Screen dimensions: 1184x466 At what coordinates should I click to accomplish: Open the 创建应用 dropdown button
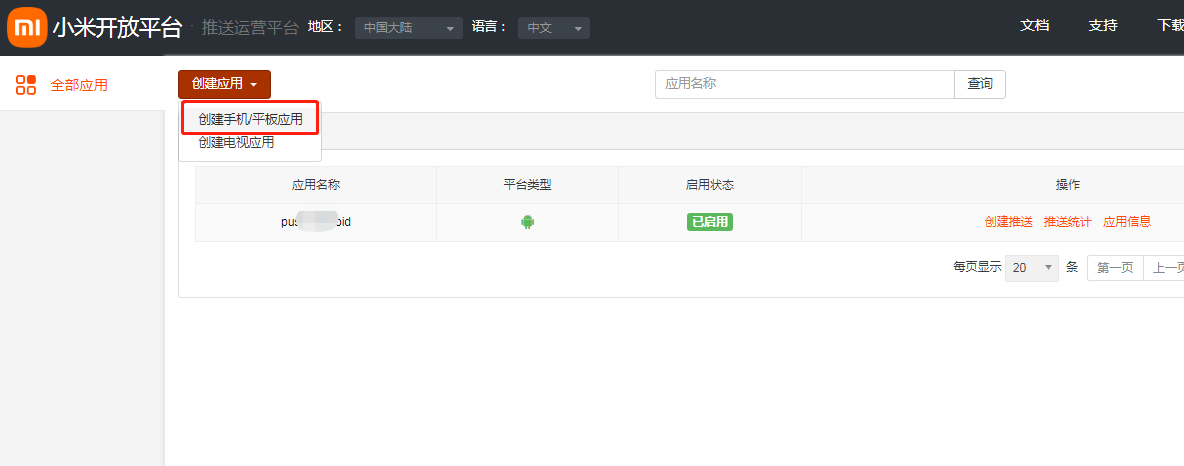(224, 85)
